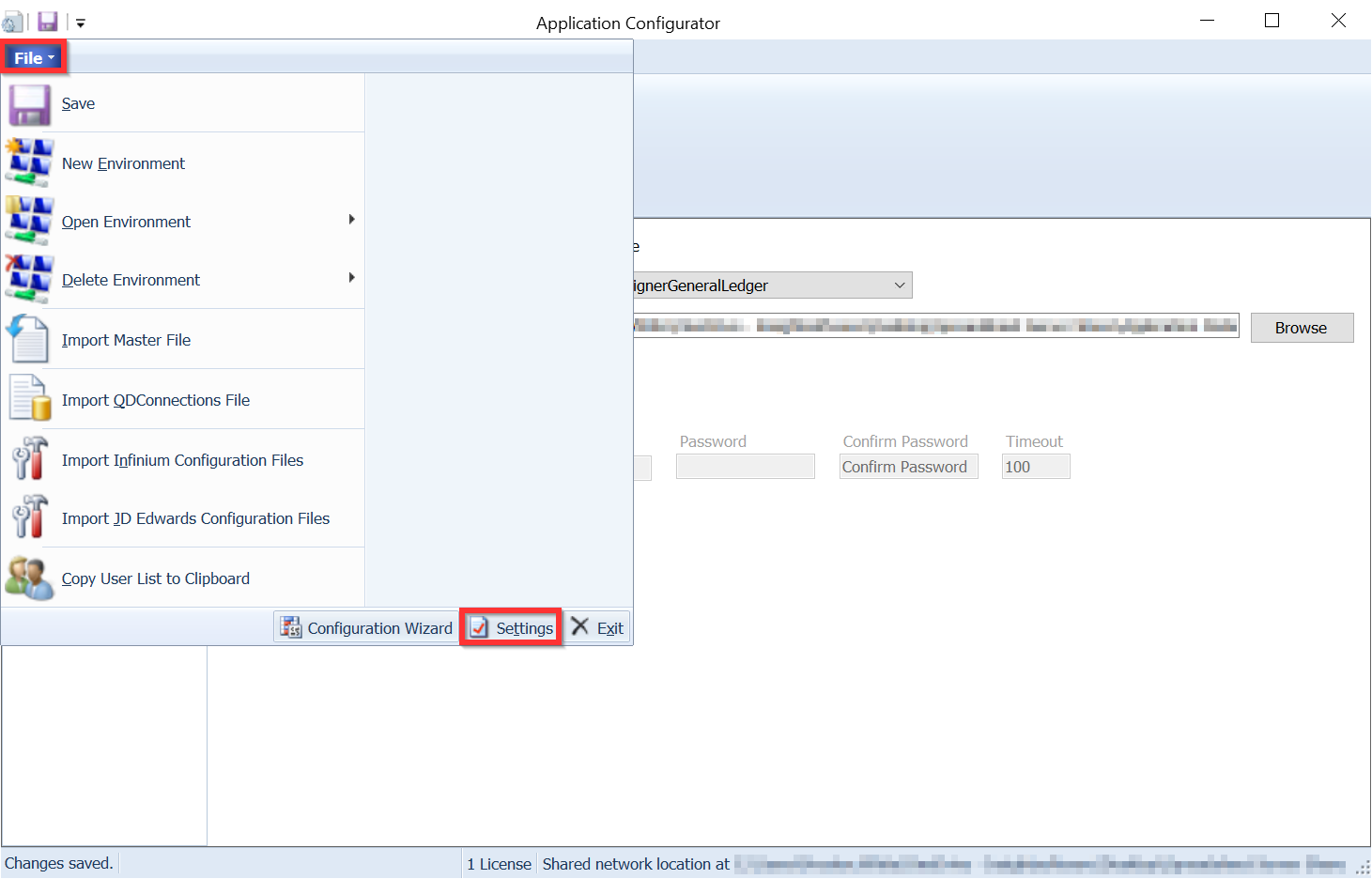Click the quick access save icon in title bar
Screen dimensions: 1372x879
tap(47, 22)
